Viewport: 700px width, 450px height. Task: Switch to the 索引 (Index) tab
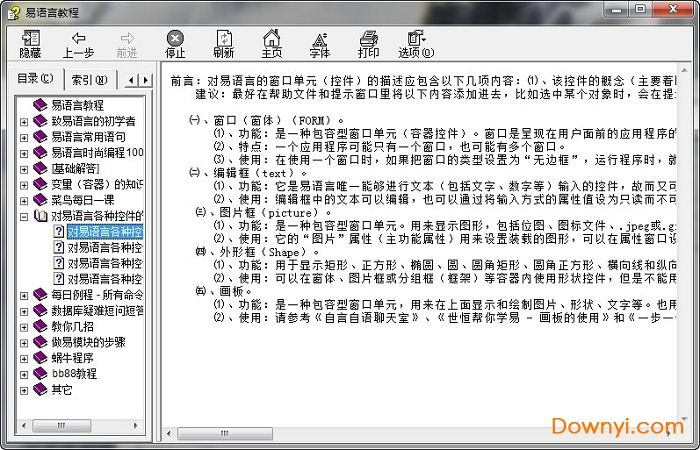[x=89, y=80]
